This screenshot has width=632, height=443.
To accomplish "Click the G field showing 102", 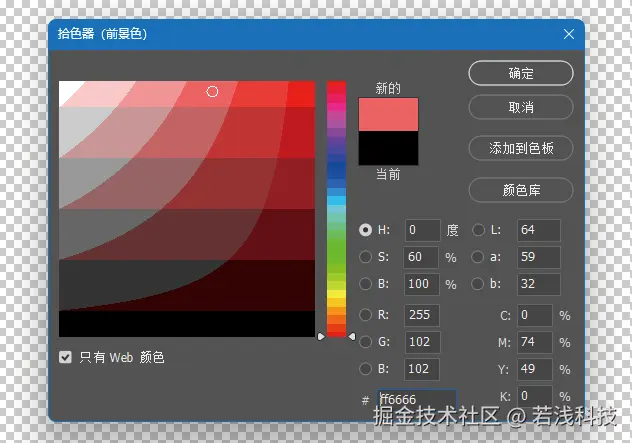I will (422, 342).
